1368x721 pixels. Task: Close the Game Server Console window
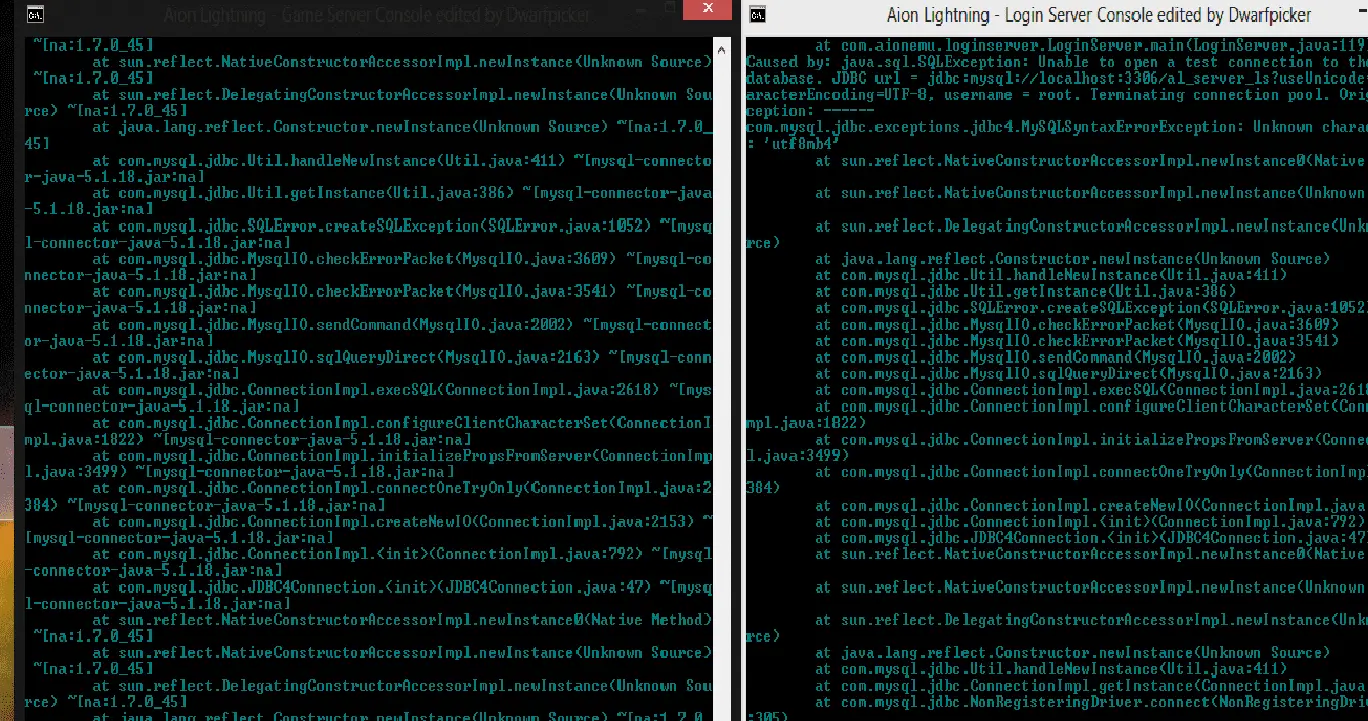[x=707, y=10]
